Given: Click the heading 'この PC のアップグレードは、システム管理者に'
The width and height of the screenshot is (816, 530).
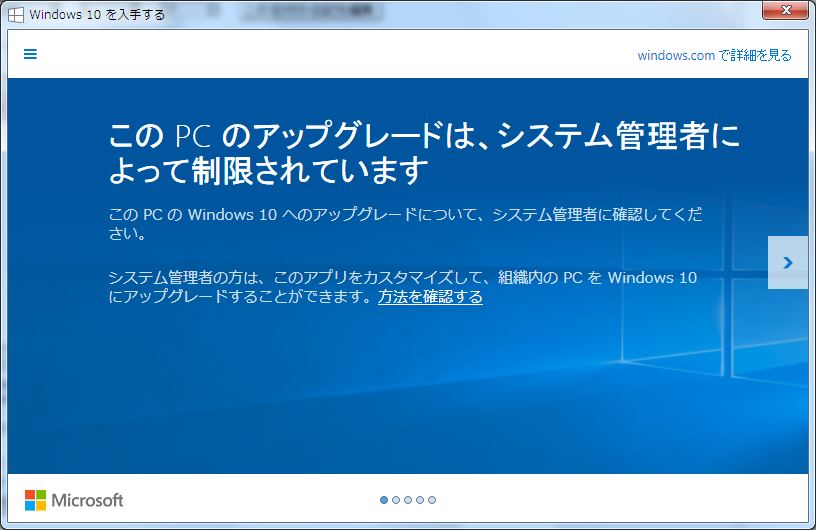Looking at the screenshot, I should click(x=424, y=135).
